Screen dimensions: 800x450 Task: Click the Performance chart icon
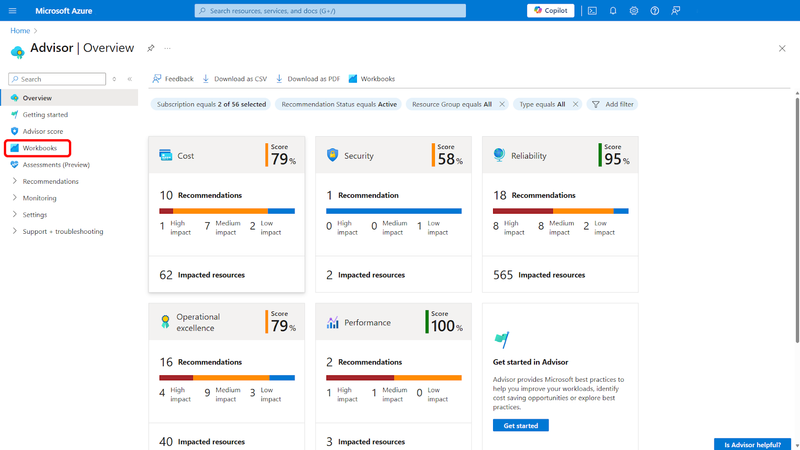[x=333, y=322]
